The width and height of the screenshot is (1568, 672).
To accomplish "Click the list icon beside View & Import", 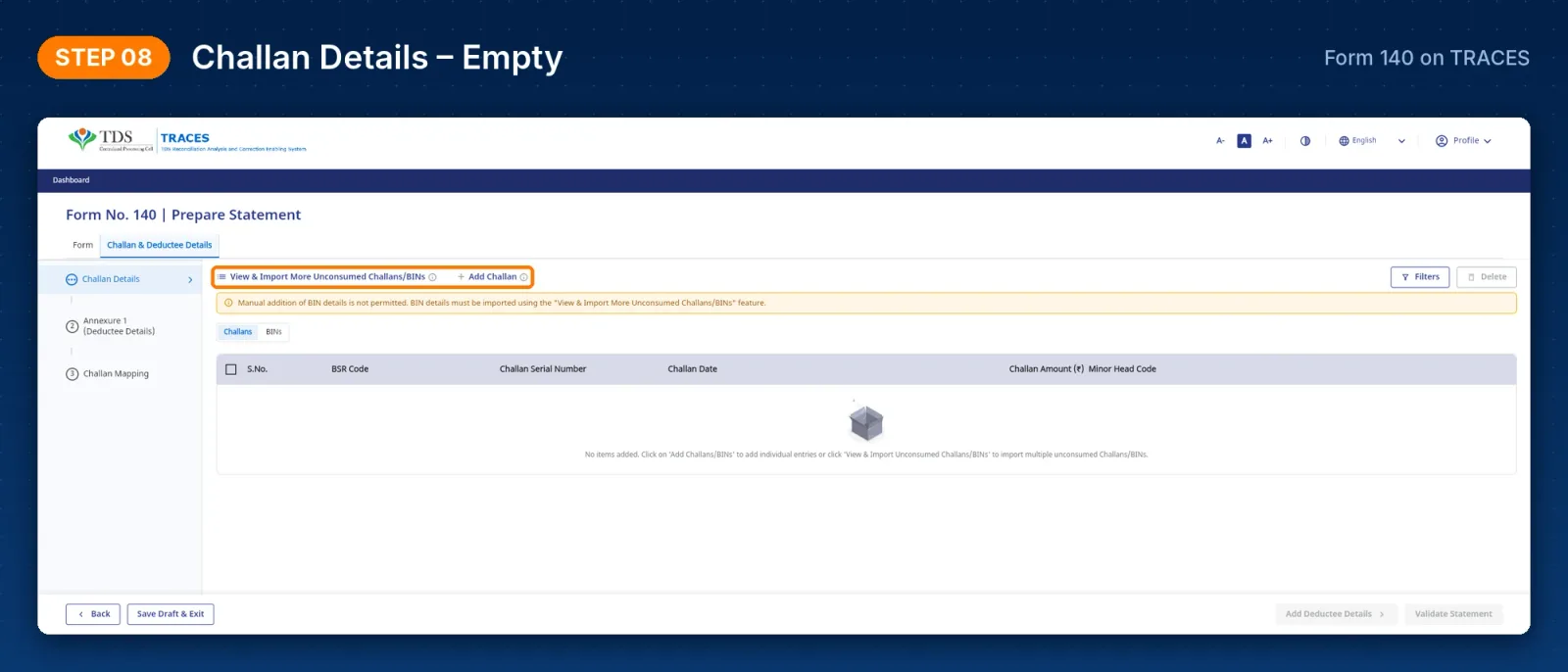I will [222, 277].
